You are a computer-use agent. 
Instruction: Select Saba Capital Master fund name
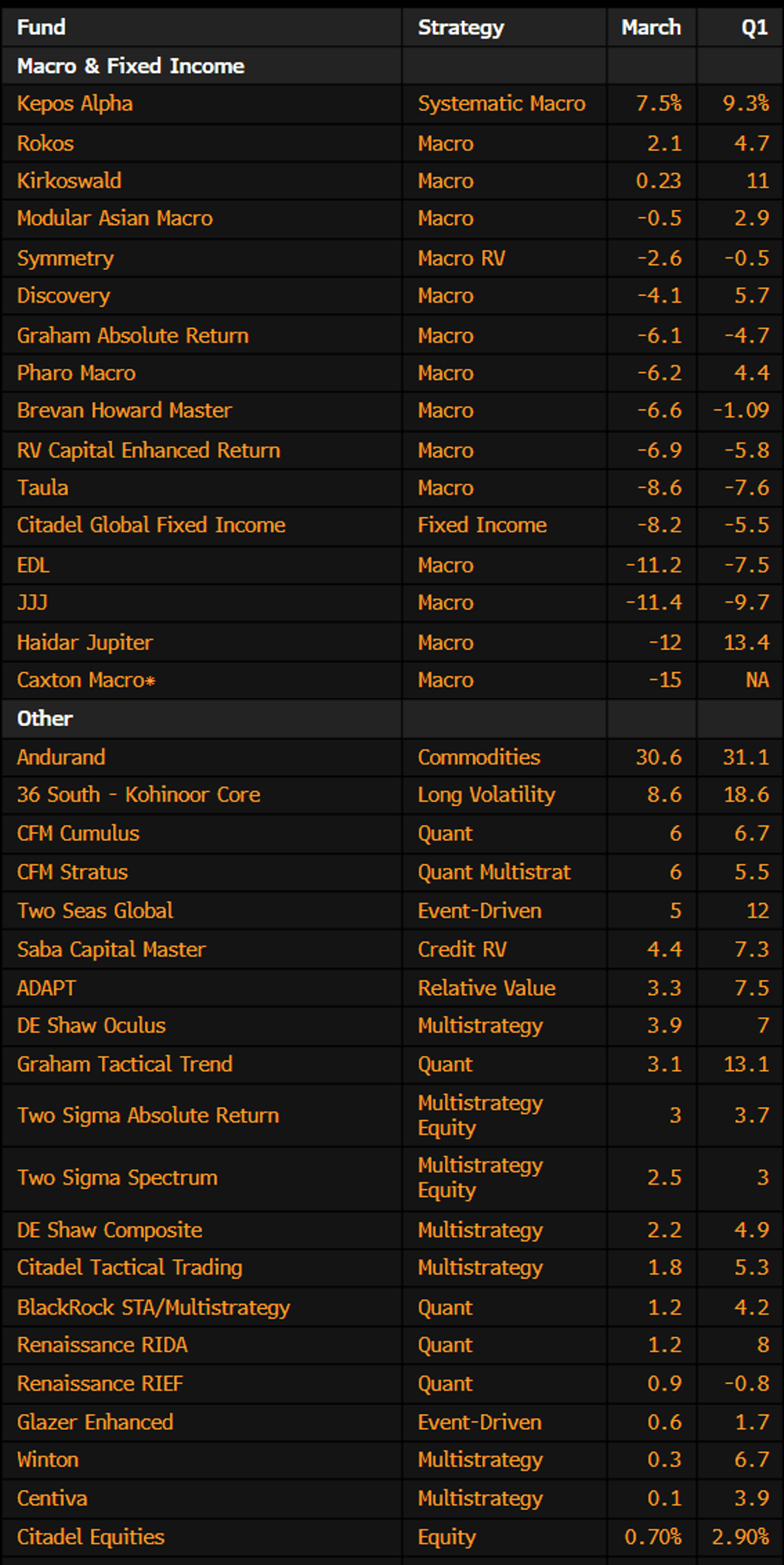coord(111,949)
